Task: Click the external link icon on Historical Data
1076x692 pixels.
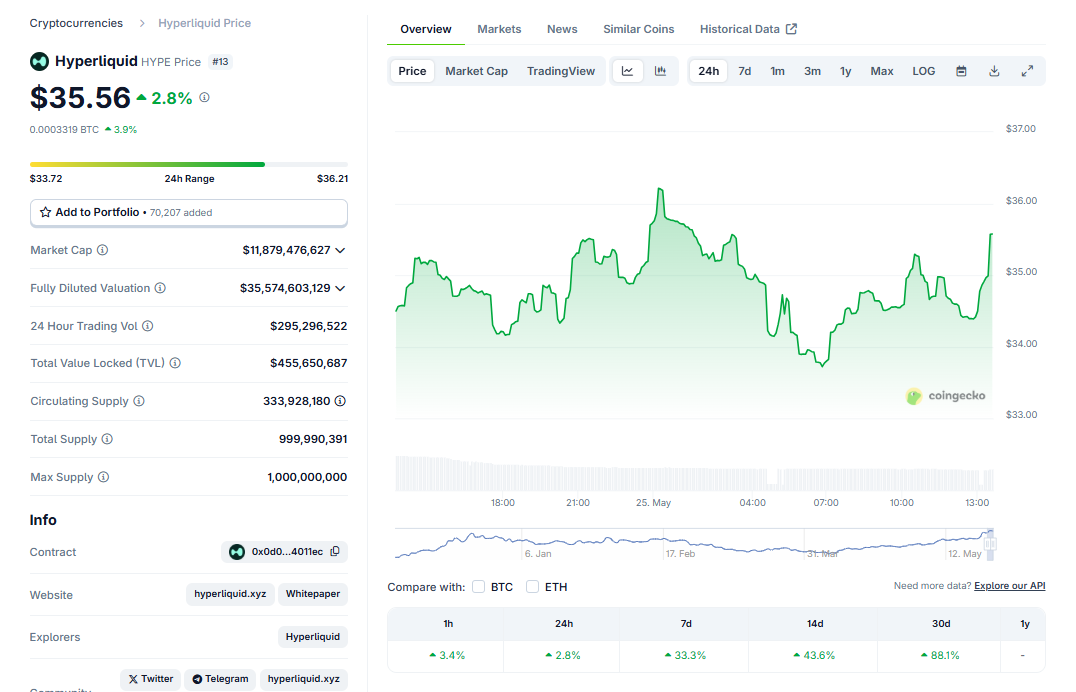Action: pyautogui.click(x=791, y=29)
